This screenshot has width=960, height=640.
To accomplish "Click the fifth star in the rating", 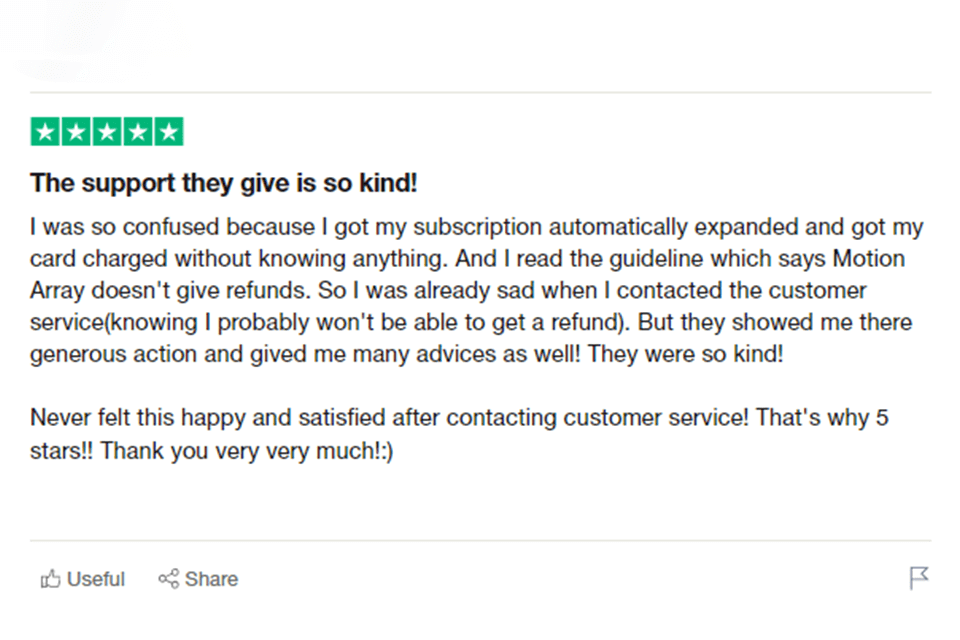I will tap(169, 132).
